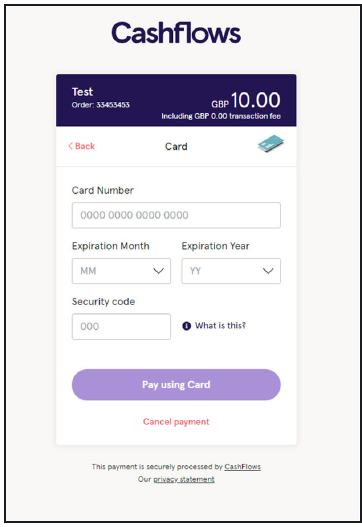
Task: Click the teal credit card icon
Action: pyautogui.click(x=271, y=144)
